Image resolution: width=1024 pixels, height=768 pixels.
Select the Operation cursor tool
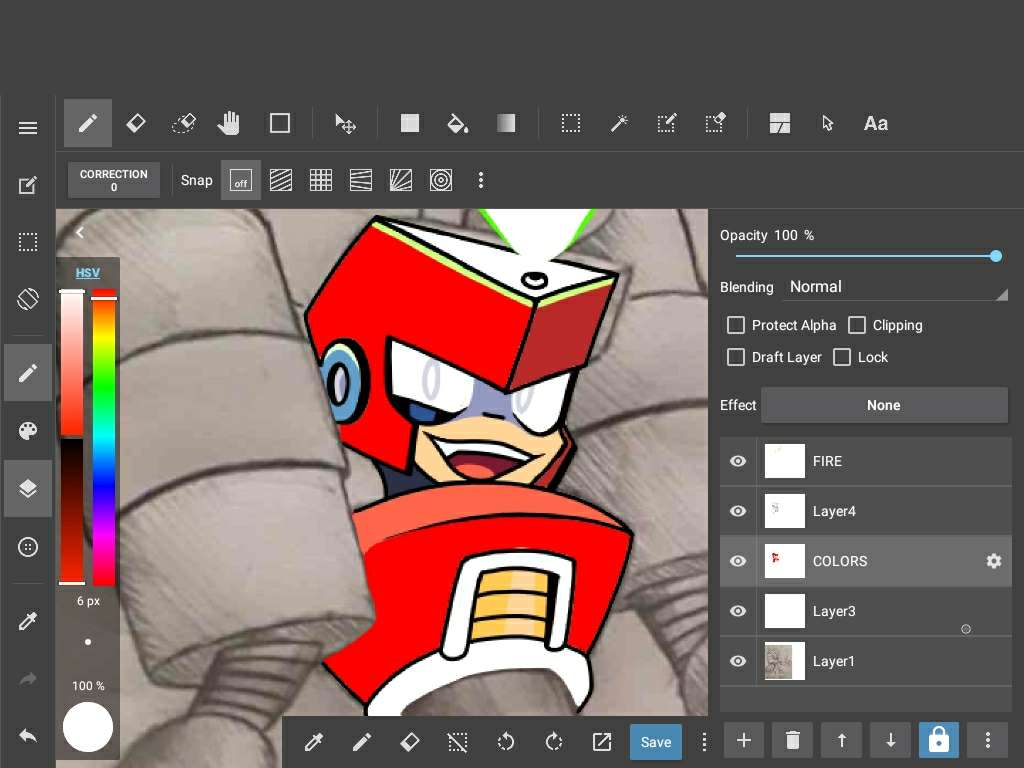click(827, 123)
